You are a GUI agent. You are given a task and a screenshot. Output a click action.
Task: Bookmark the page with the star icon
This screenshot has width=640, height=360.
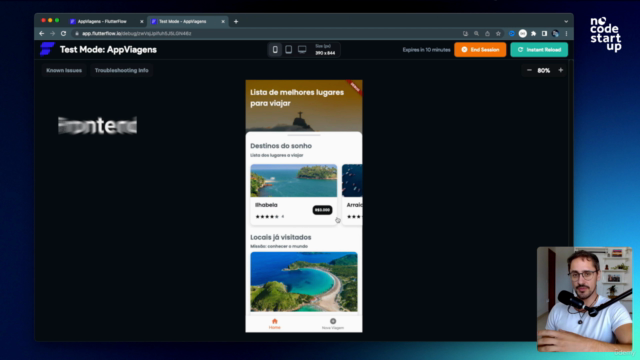coord(498,33)
